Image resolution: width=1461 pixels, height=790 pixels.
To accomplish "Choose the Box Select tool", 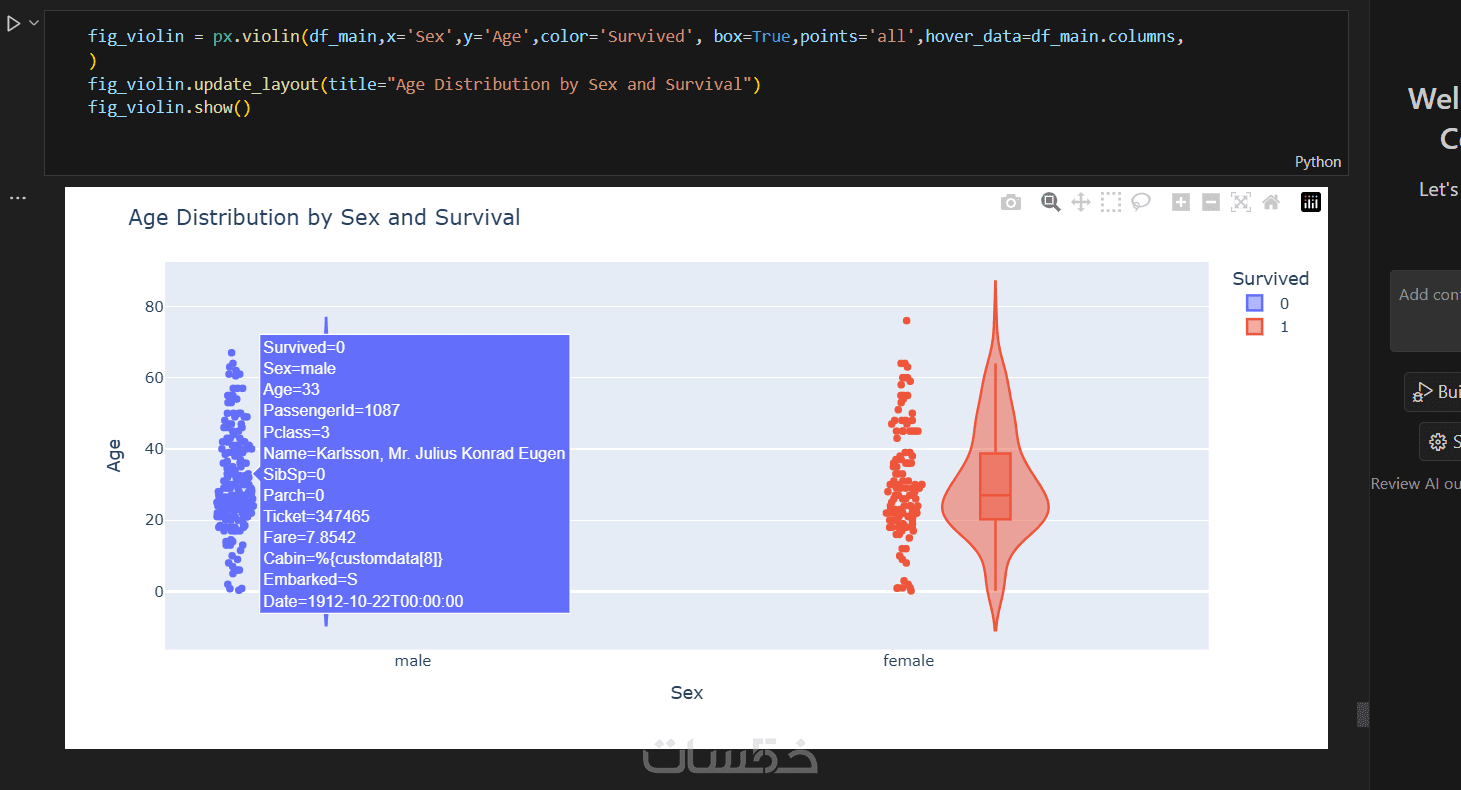I will coord(1110,202).
